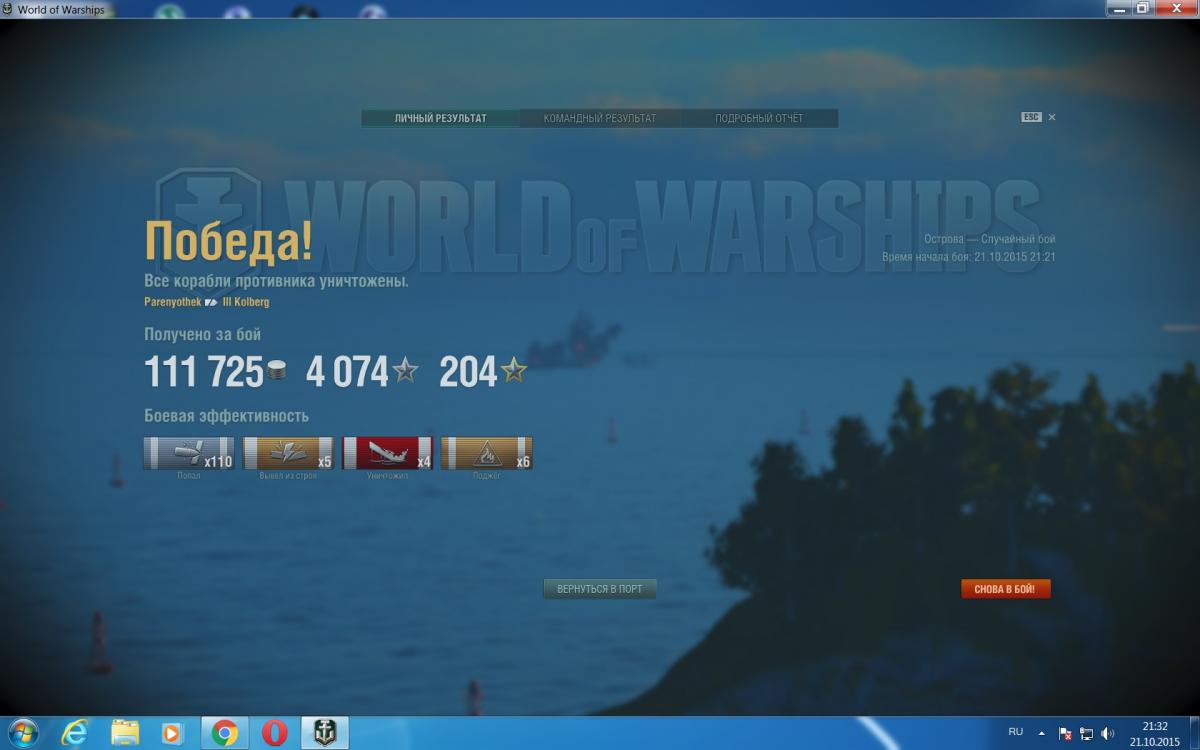1200x750 pixels.
Task: Open Windows Explorer folder icon on taskbar
Action: 124,733
